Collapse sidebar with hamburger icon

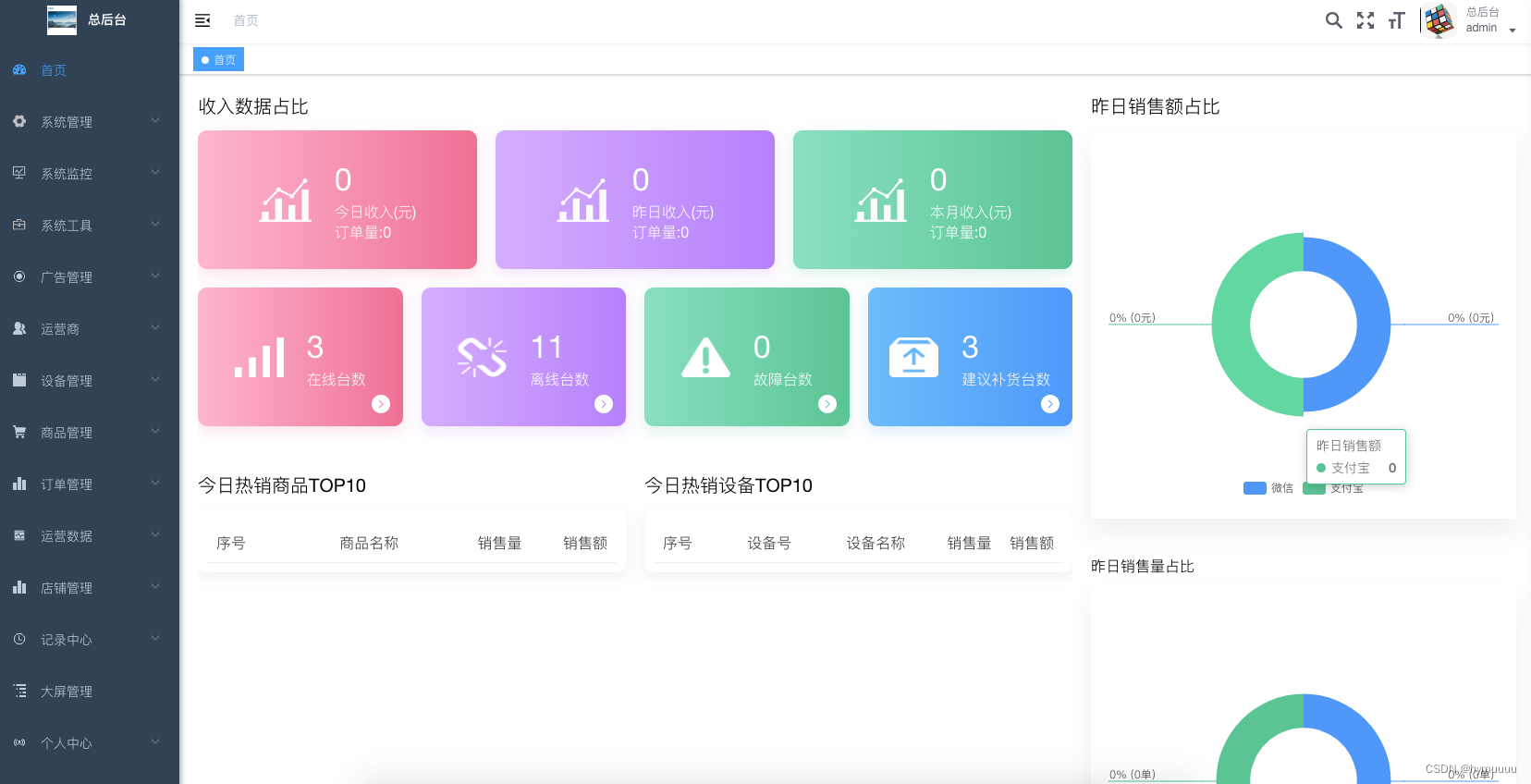[x=202, y=20]
